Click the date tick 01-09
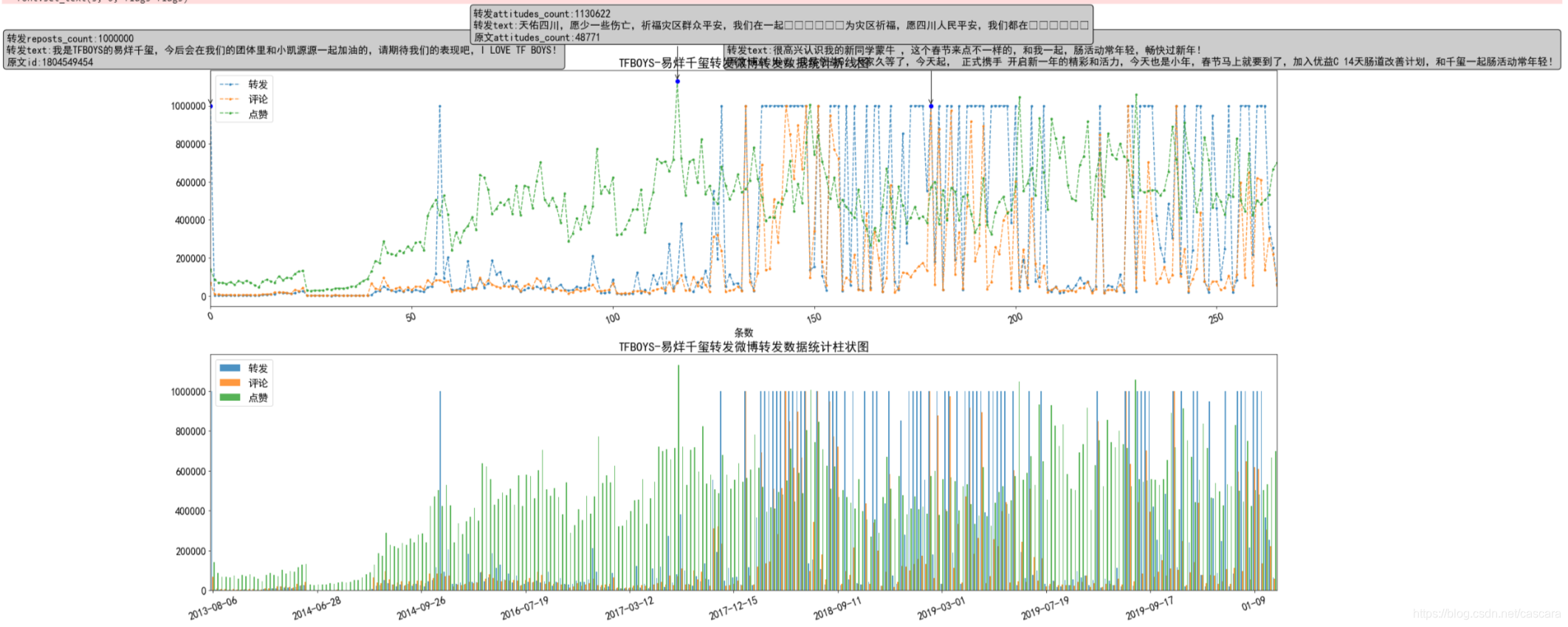Viewport: 1568px width, 627px height. (1254, 603)
